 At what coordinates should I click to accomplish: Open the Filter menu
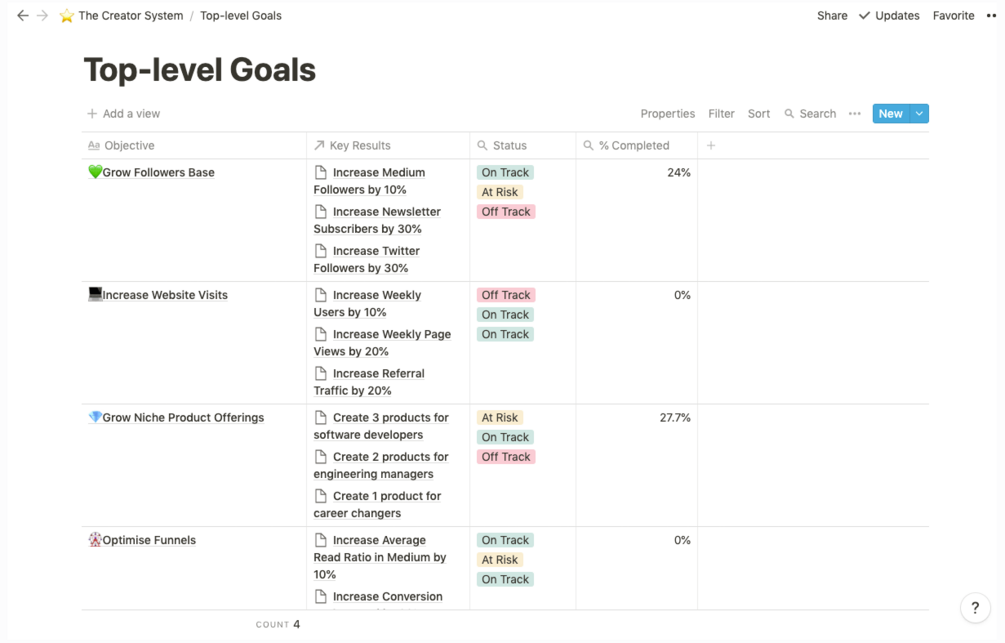coord(721,114)
